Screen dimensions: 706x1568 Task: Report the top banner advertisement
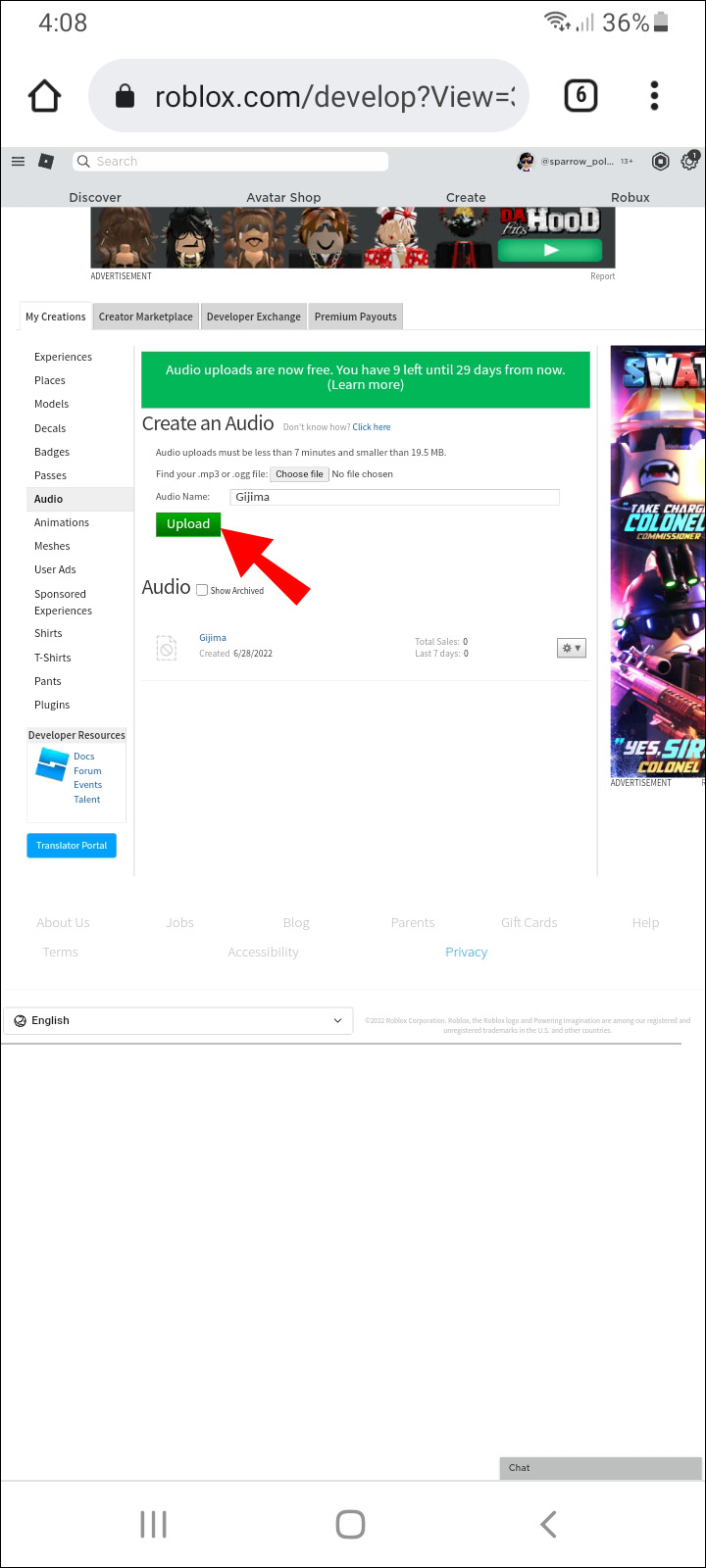(x=602, y=276)
